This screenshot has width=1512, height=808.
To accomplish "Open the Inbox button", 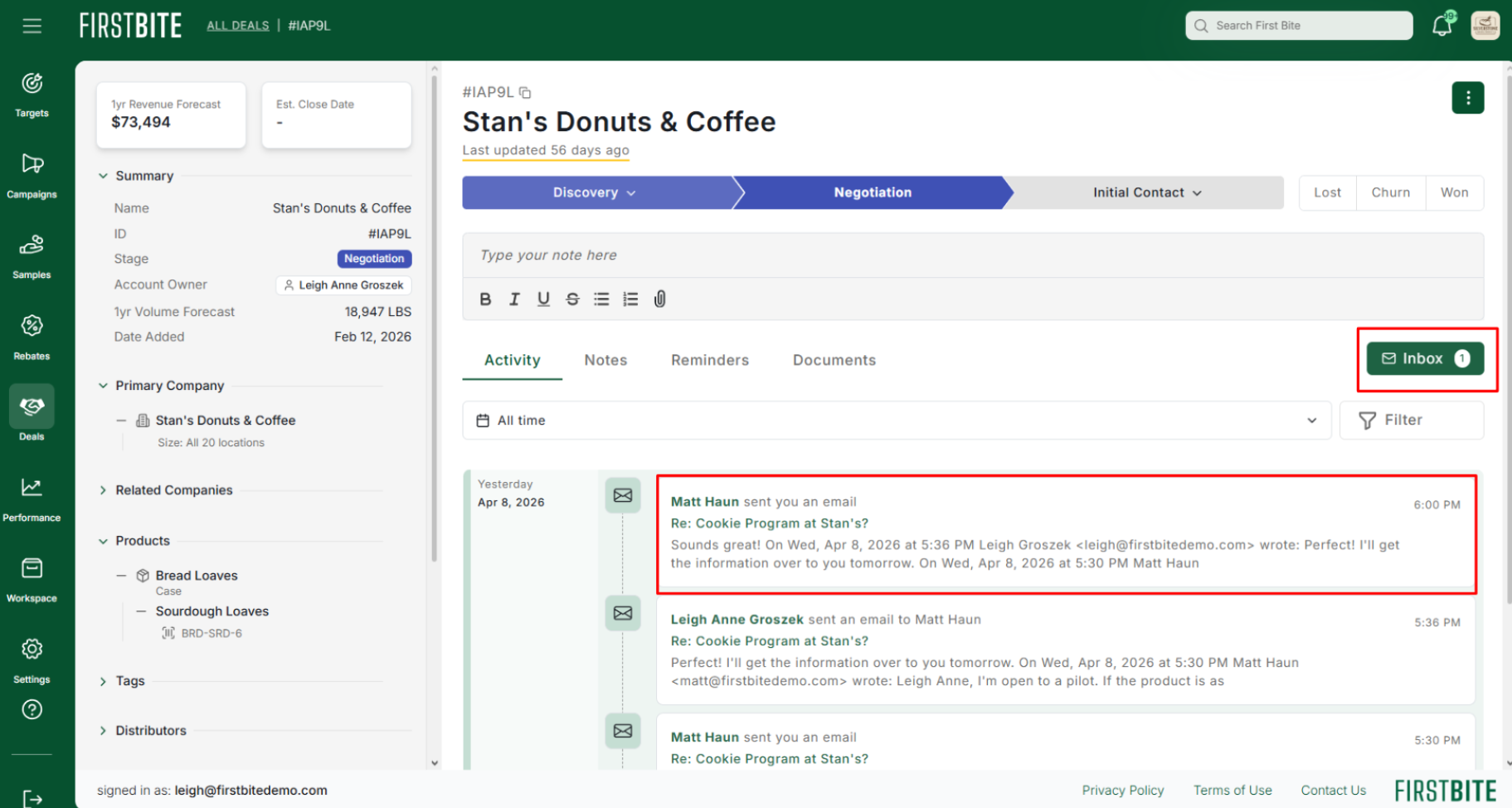I will (x=1424, y=358).
